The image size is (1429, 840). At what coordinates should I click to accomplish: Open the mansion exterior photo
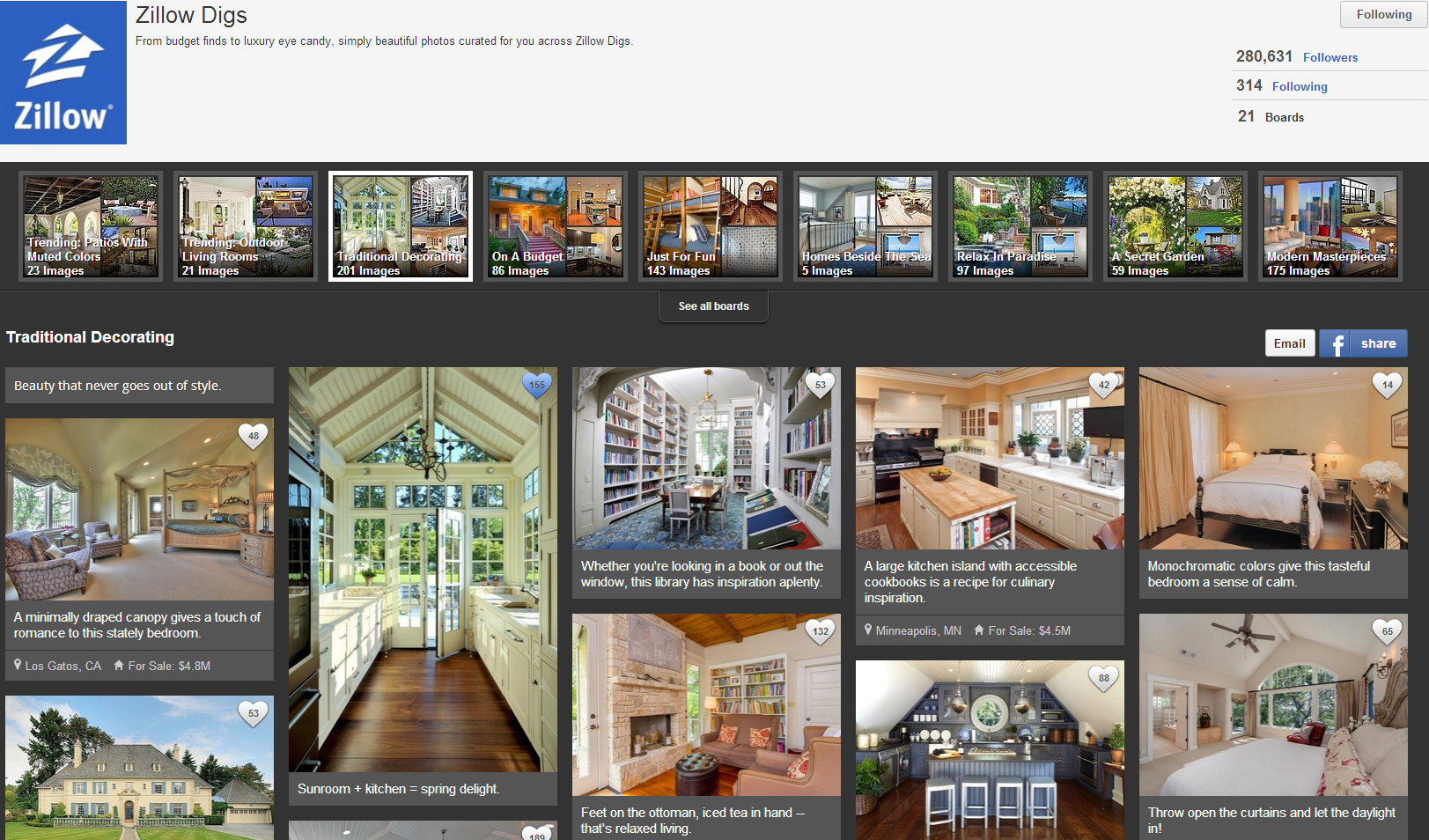[139, 768]
